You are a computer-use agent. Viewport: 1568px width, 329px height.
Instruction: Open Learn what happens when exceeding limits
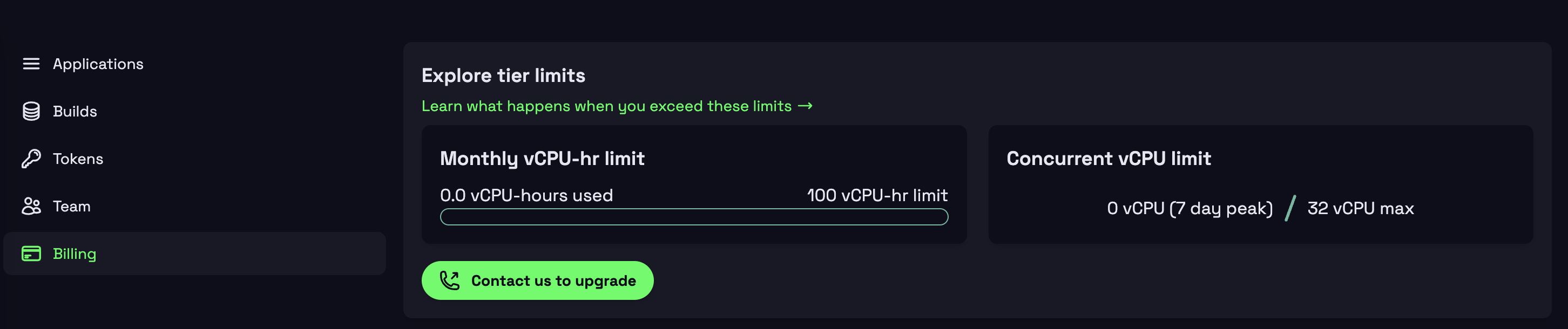click(617, 106)
